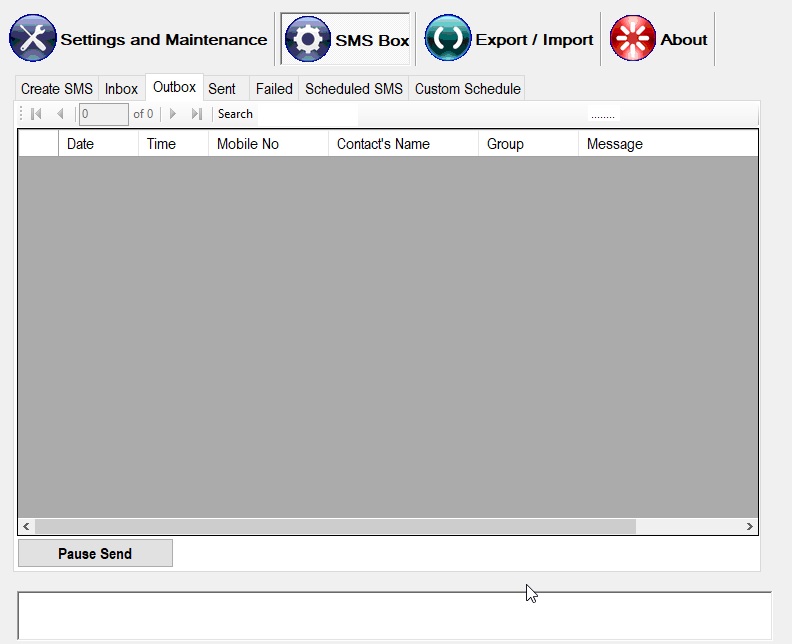Click the red About icon
The width and height of the screenshot is (792, 644).
(x=633, y=38)
